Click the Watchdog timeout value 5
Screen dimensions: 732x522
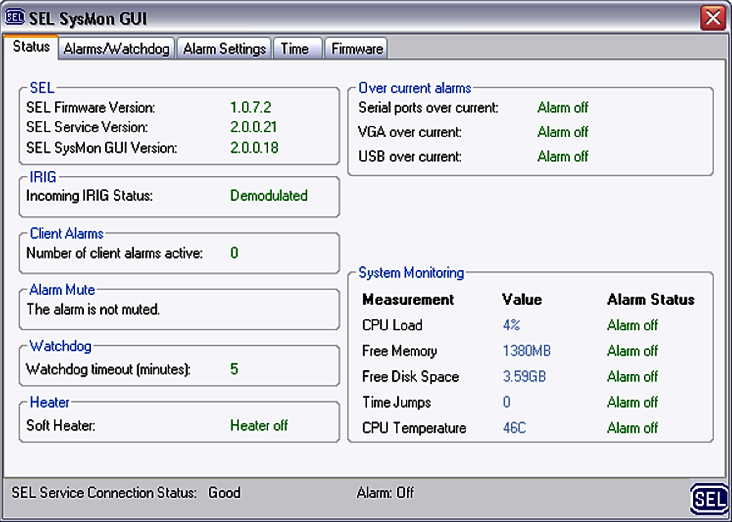[x=234, y=369]
